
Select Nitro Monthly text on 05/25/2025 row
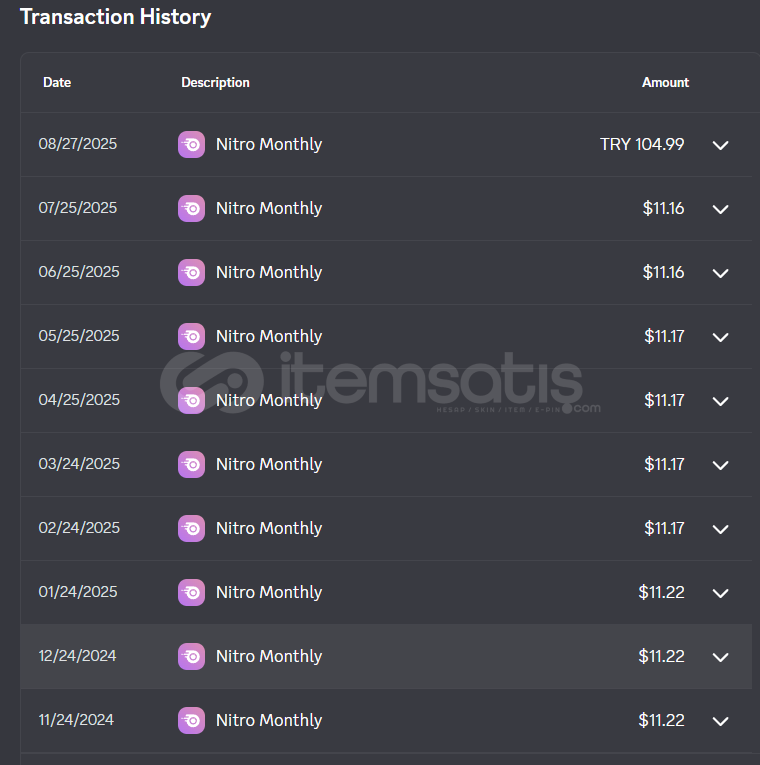coord(269,336)
